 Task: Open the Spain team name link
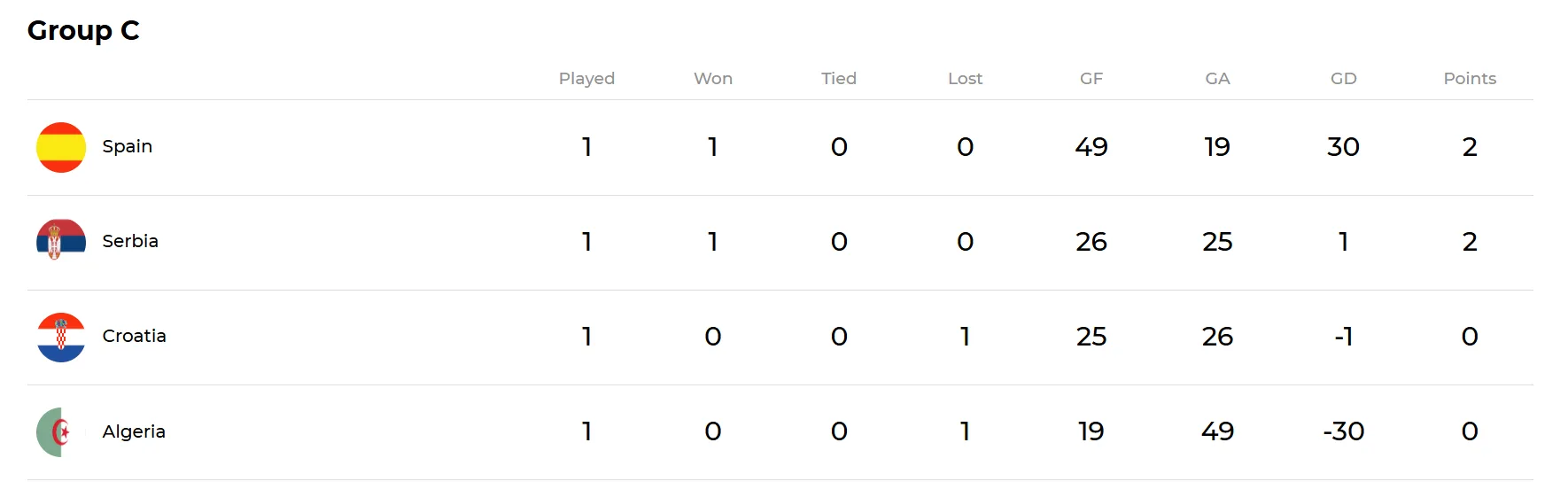click(127, 146)
